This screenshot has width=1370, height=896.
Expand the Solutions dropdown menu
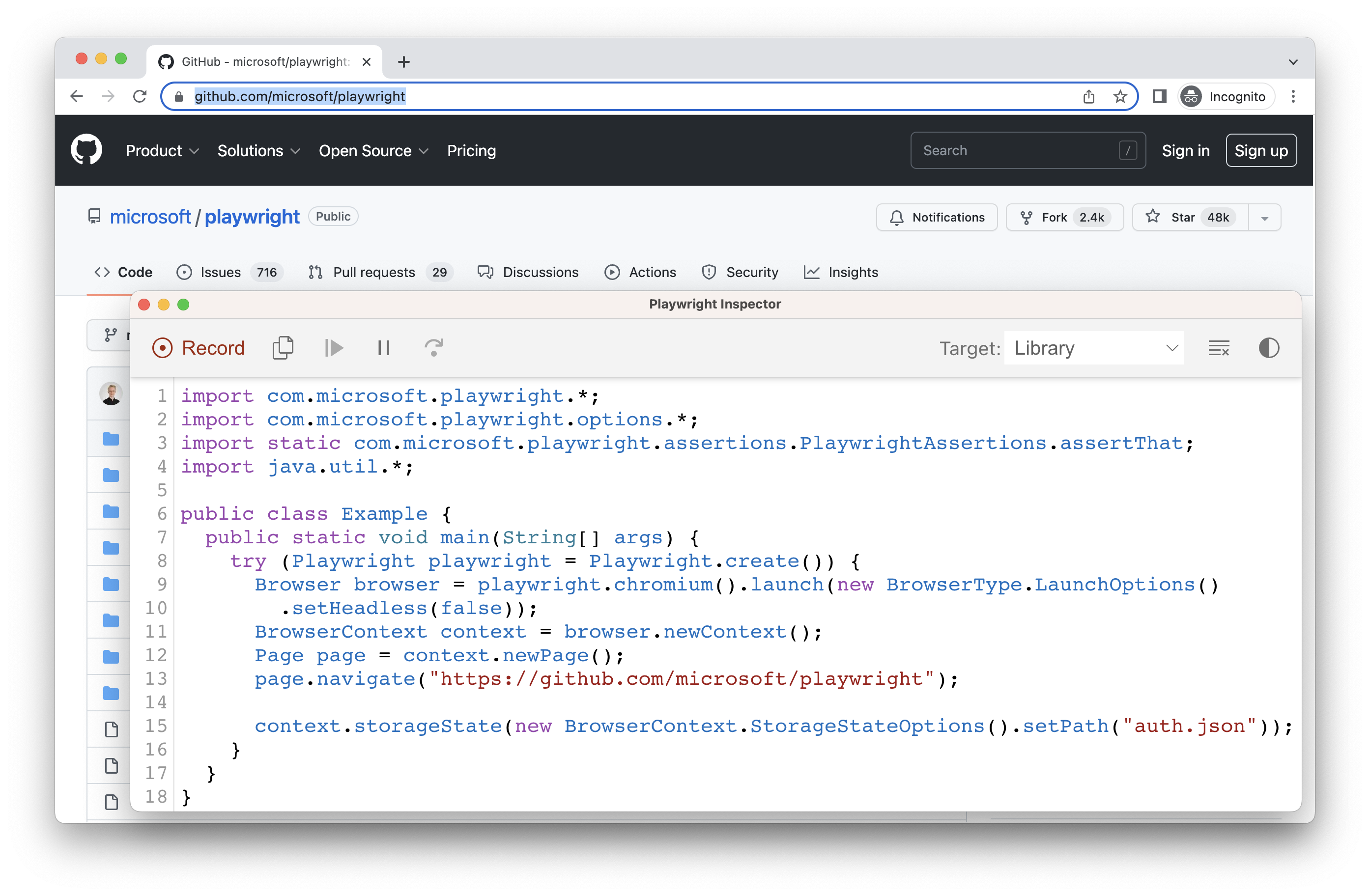[257, 151]
